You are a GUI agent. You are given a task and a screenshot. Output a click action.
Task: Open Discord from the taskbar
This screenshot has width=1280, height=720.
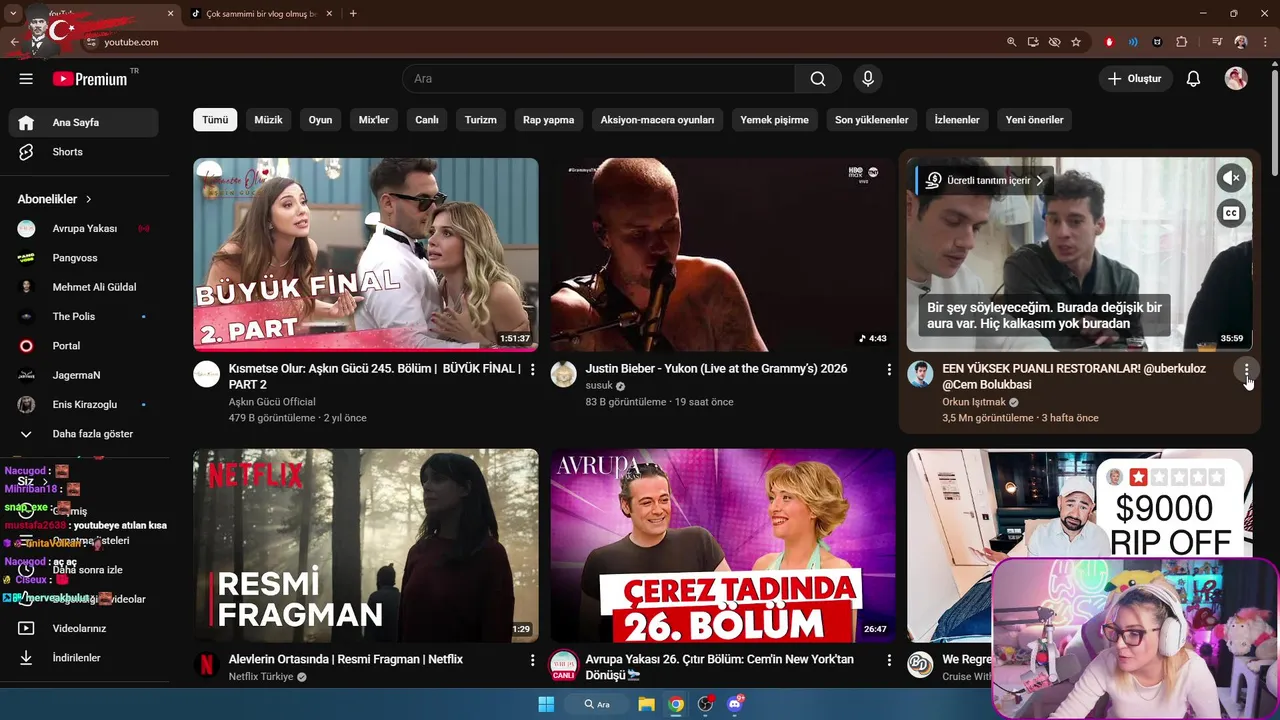coord(735,704)
